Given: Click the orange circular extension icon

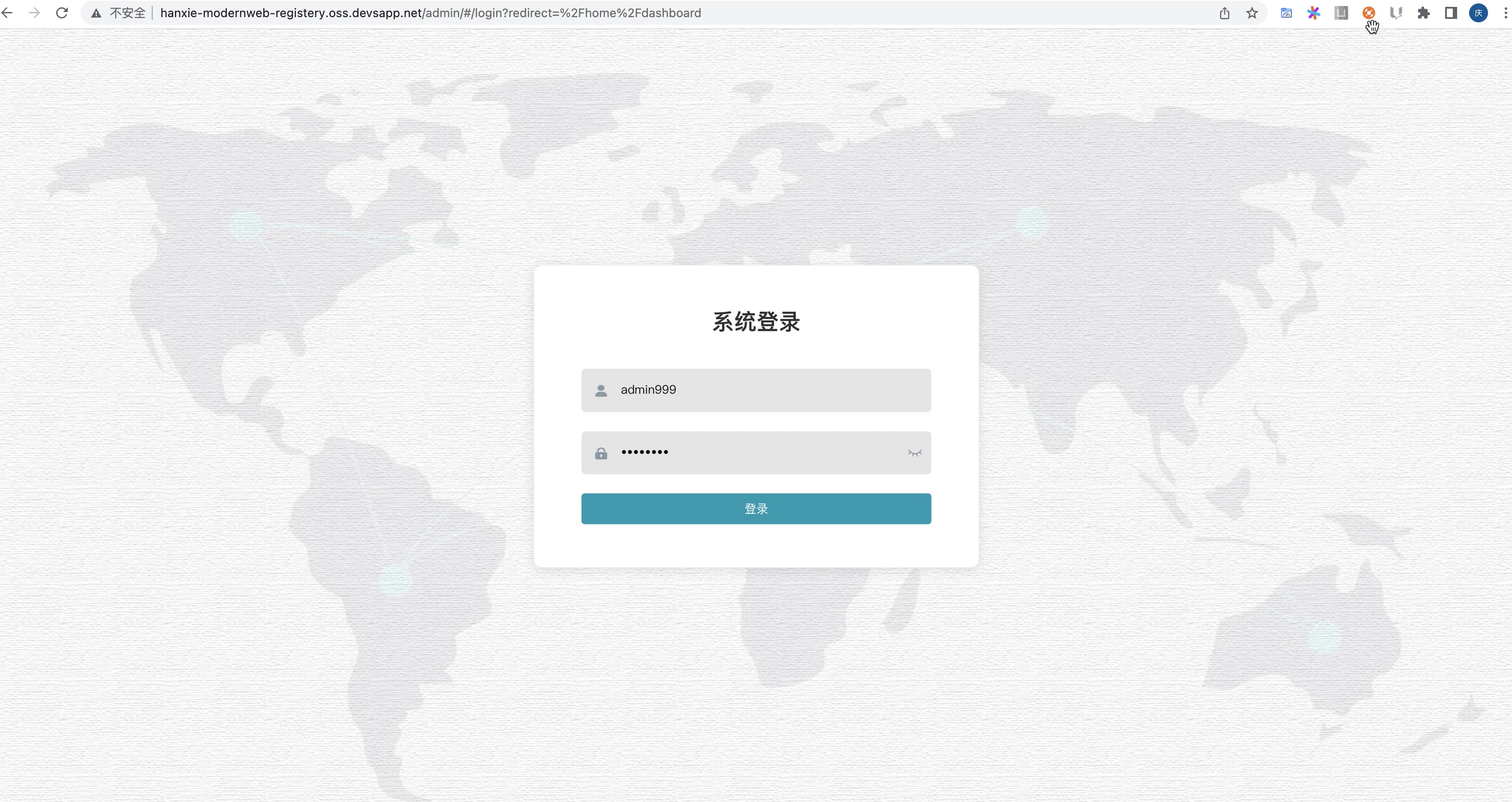Looking at the screenshot, I should 1368,13.
